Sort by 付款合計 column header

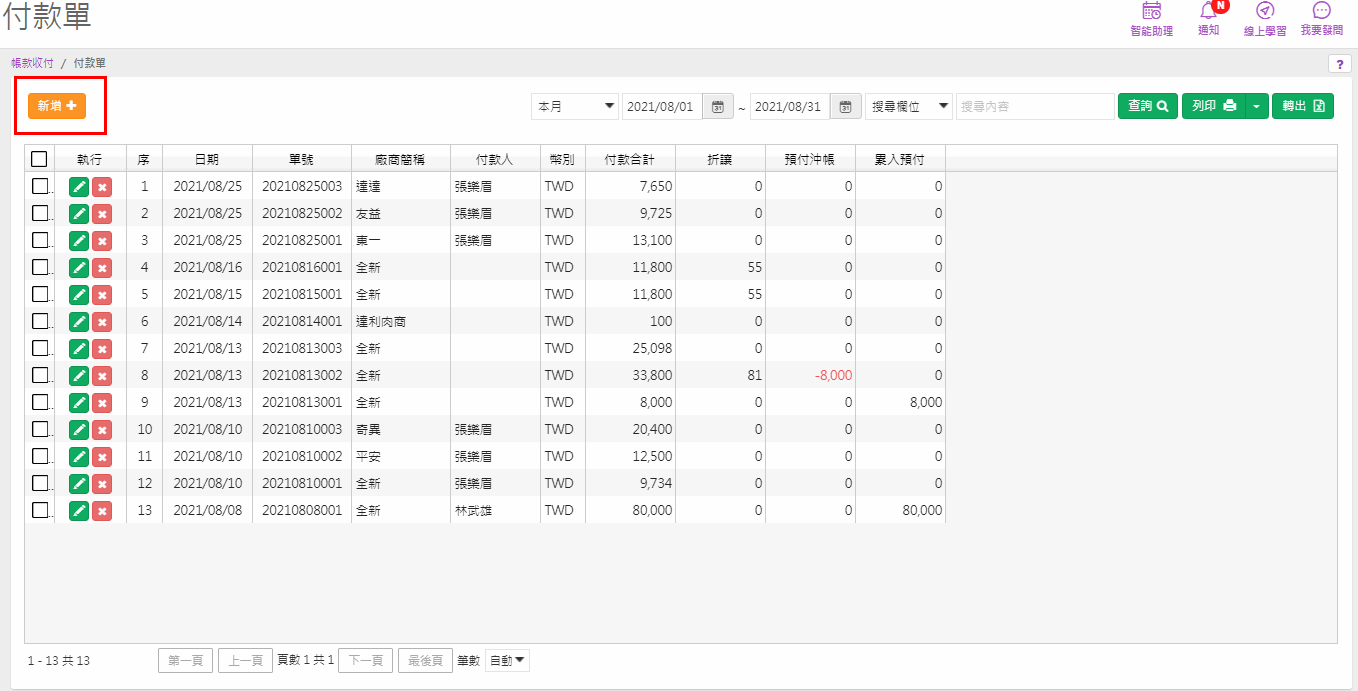(x=630, y=159)
